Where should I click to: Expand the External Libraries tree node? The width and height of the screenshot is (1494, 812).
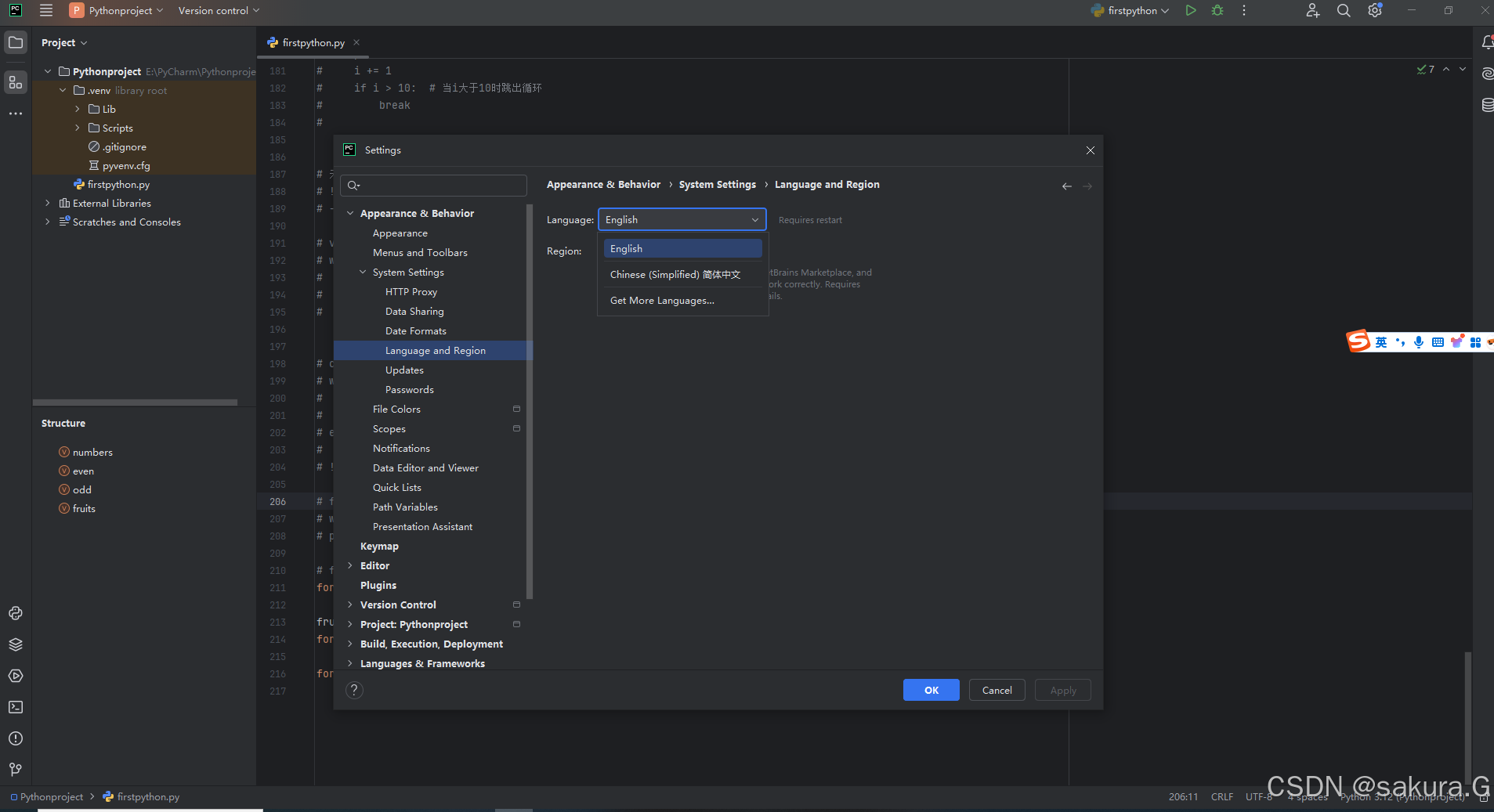[x=48, y=203]
